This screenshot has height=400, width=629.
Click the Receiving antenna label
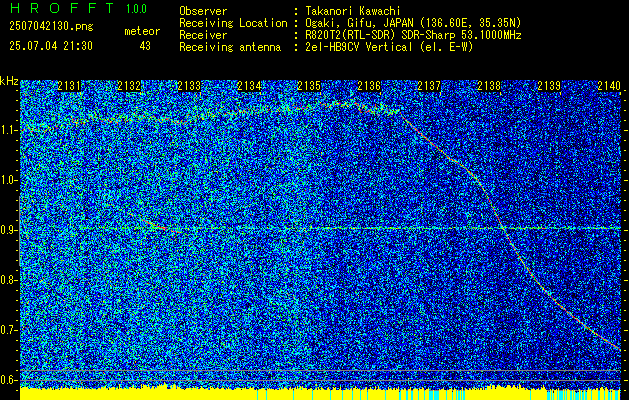tap(230, 47)
